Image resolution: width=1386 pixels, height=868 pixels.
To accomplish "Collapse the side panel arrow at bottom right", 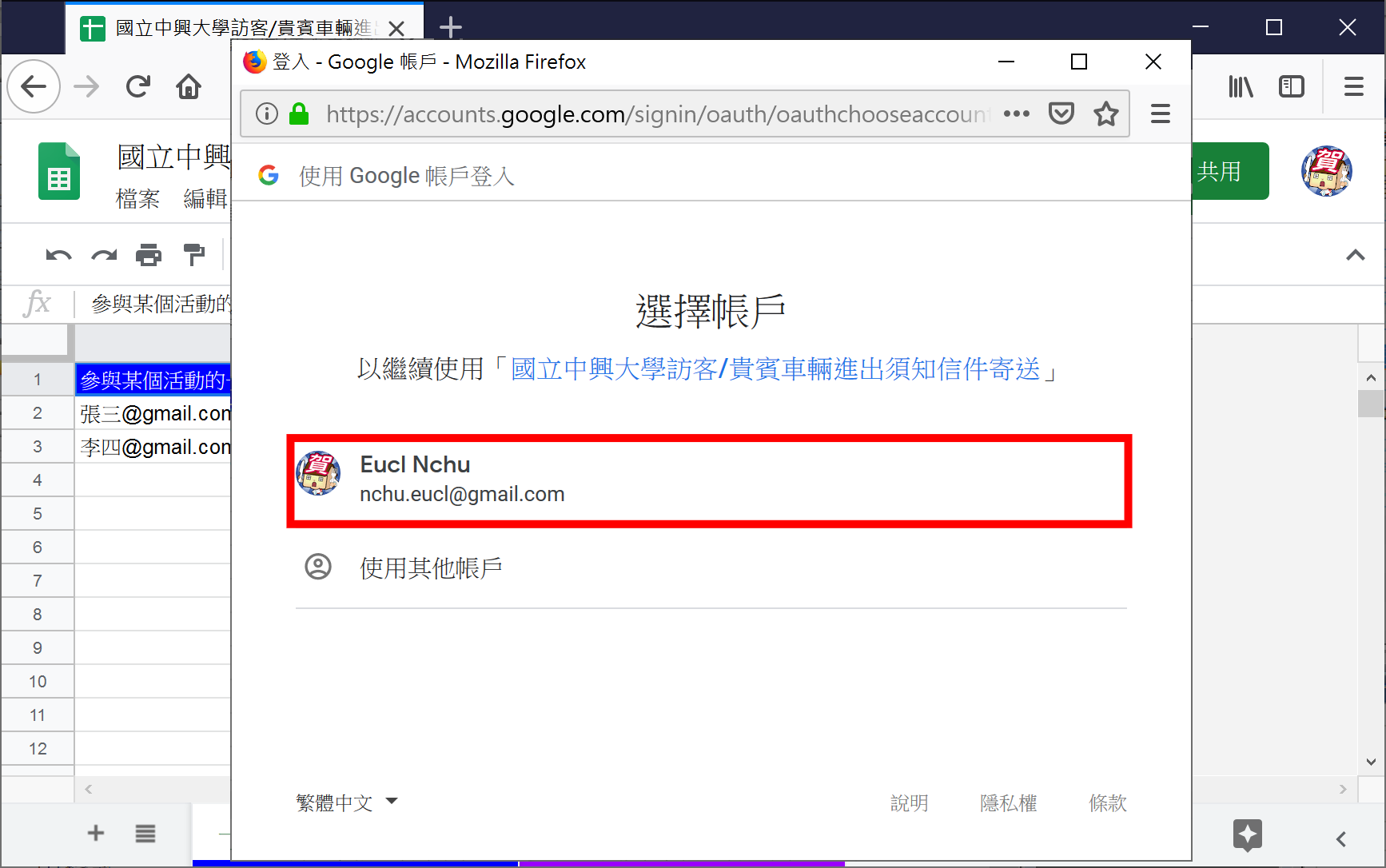I will (1341, 839).
